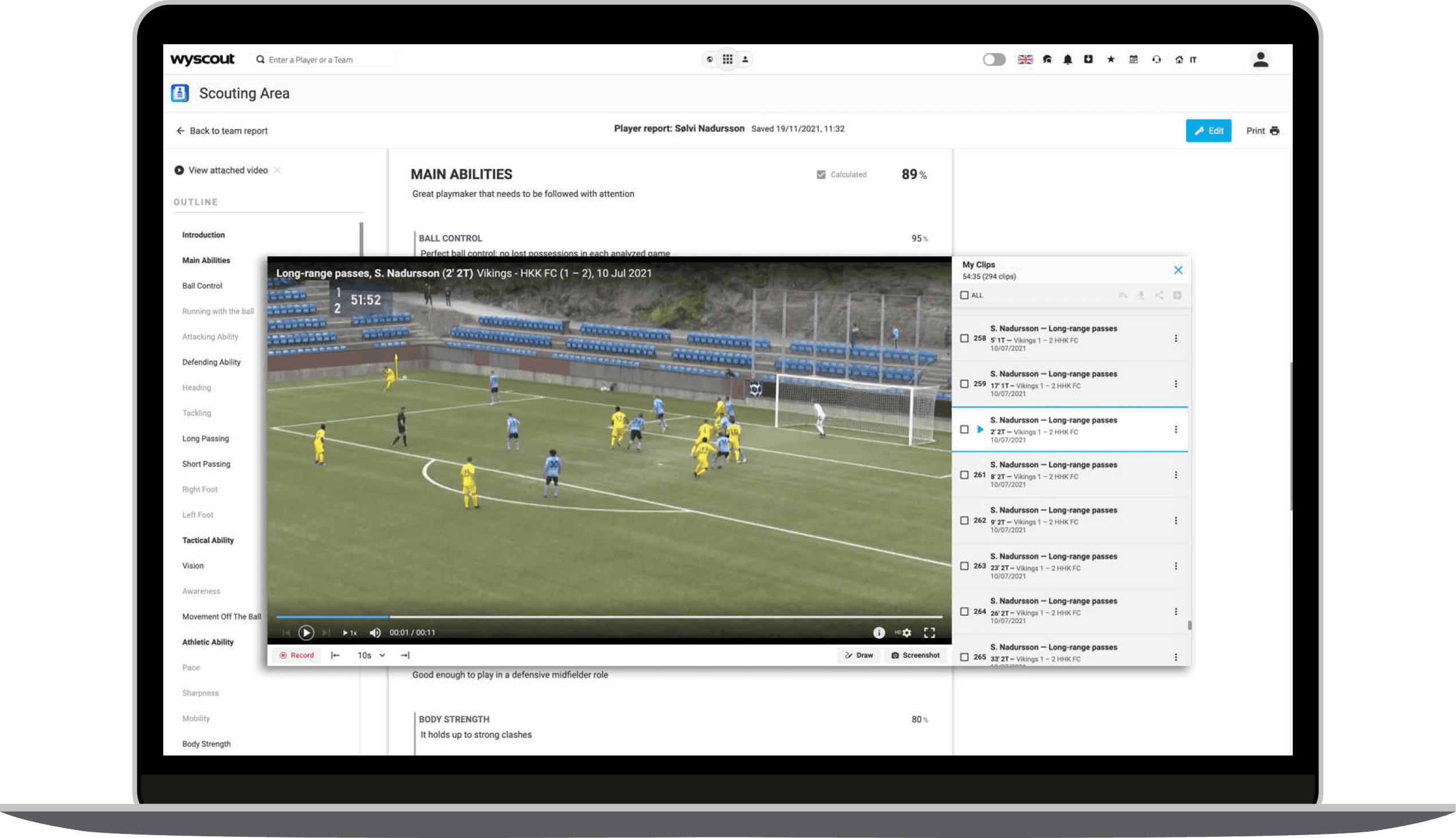Check the ALL checkbox in My Clips

coord(965,295)
